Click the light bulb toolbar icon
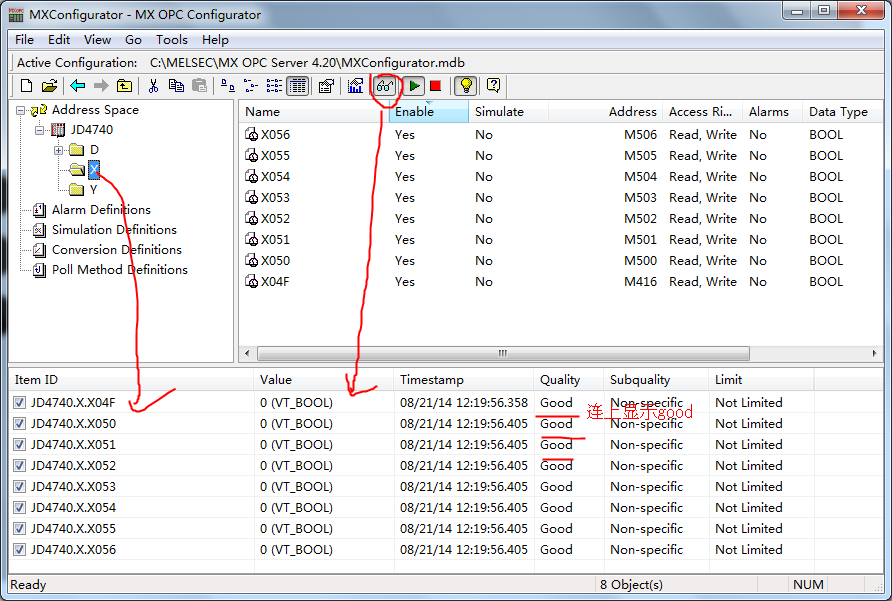892x601 pixels. tap(464, 86)
